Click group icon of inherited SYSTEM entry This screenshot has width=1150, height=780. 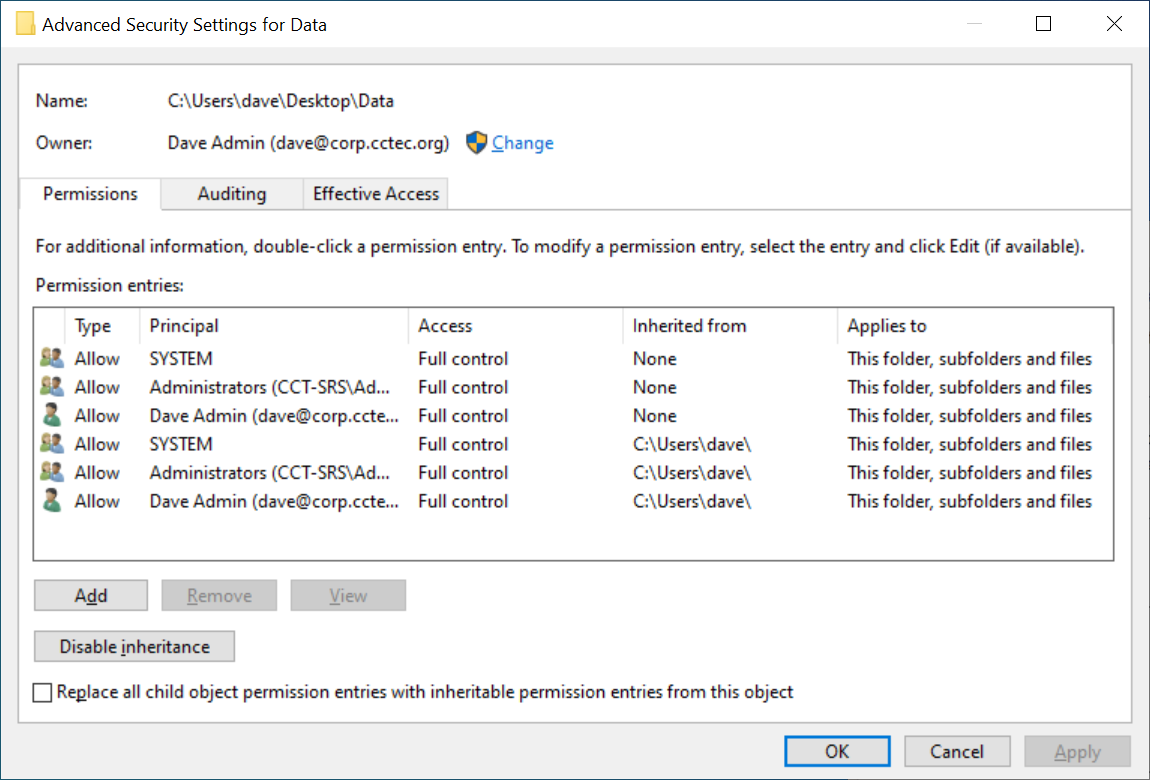tap(52, 444)
